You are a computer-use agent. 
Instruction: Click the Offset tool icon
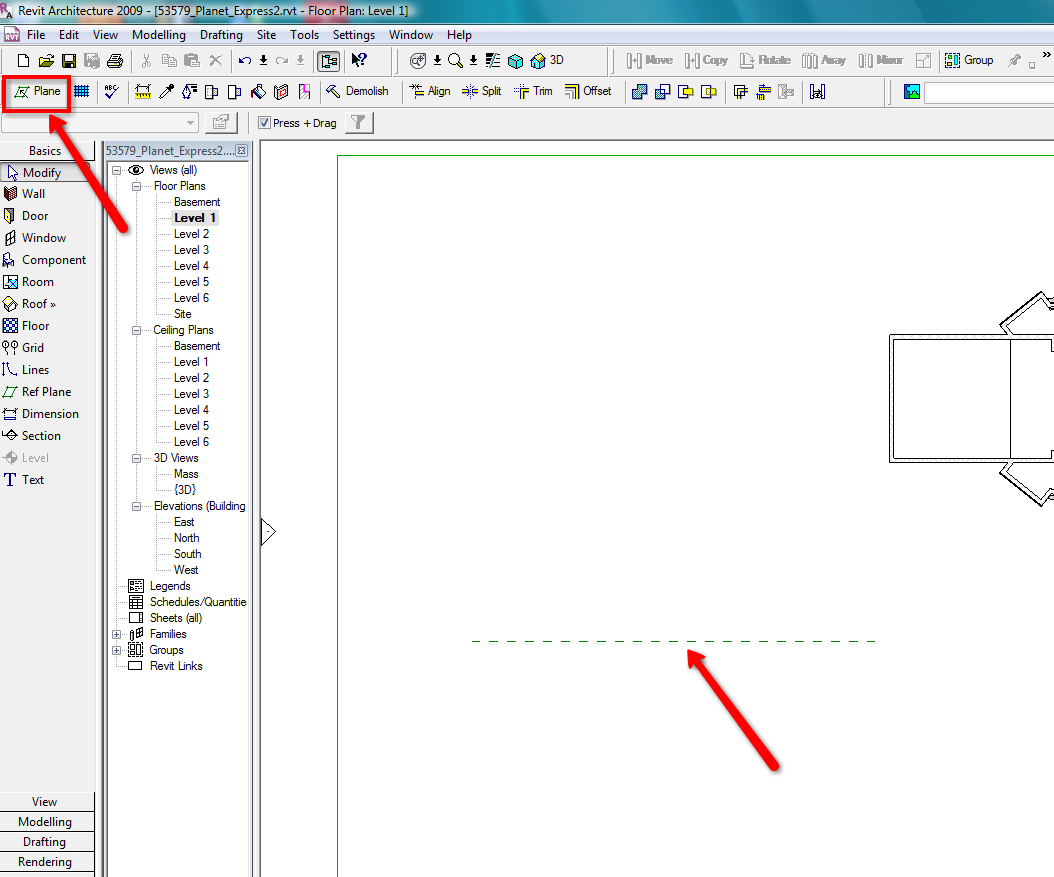coord(588,91)
